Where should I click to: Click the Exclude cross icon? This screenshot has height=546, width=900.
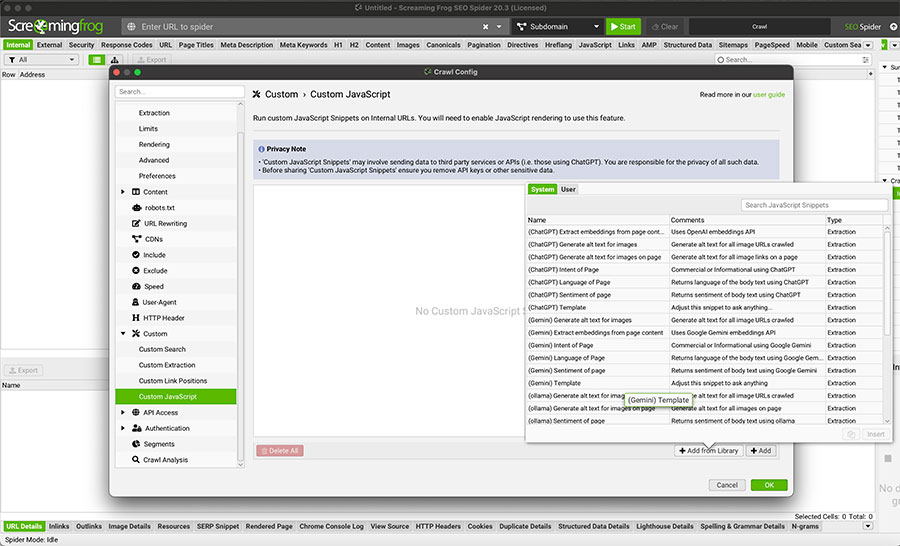click(x=136, y=270)
